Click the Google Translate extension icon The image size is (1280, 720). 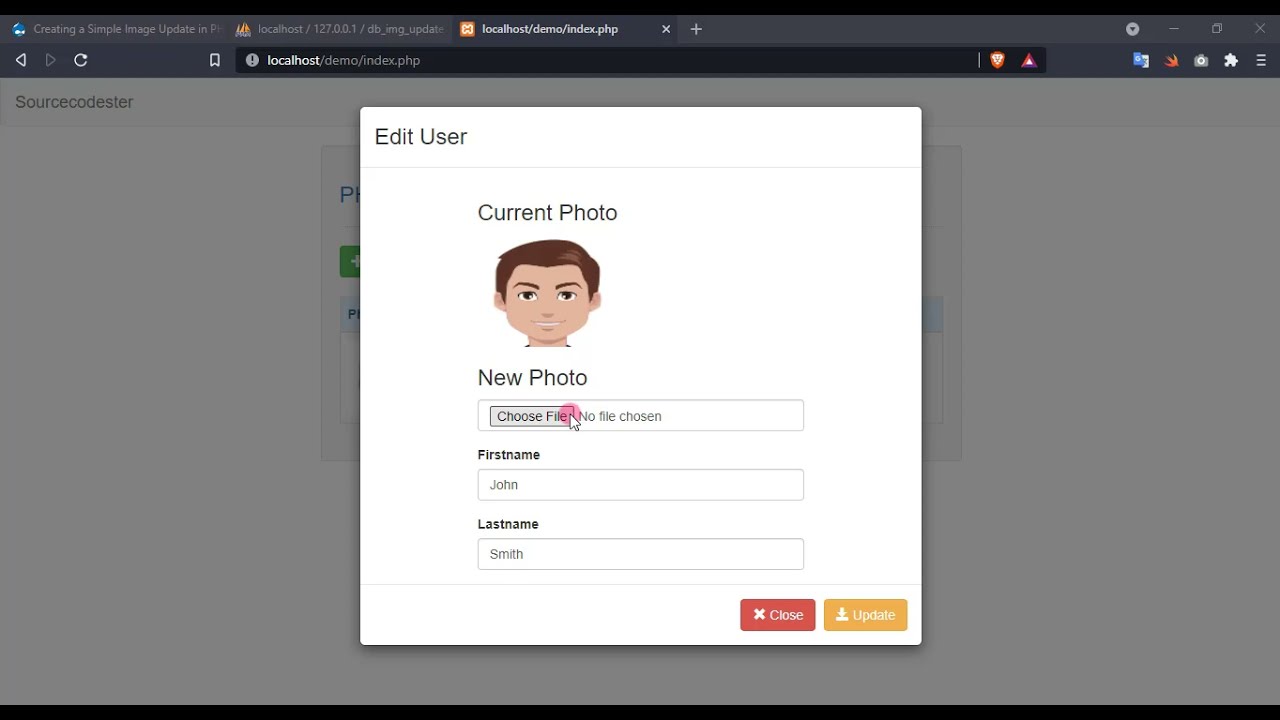coord(1141,60)
